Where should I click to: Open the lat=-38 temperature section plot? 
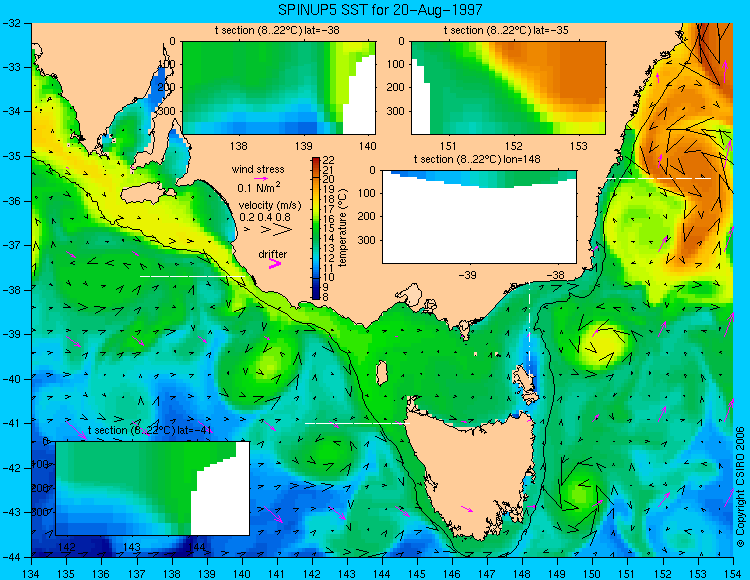279,88
